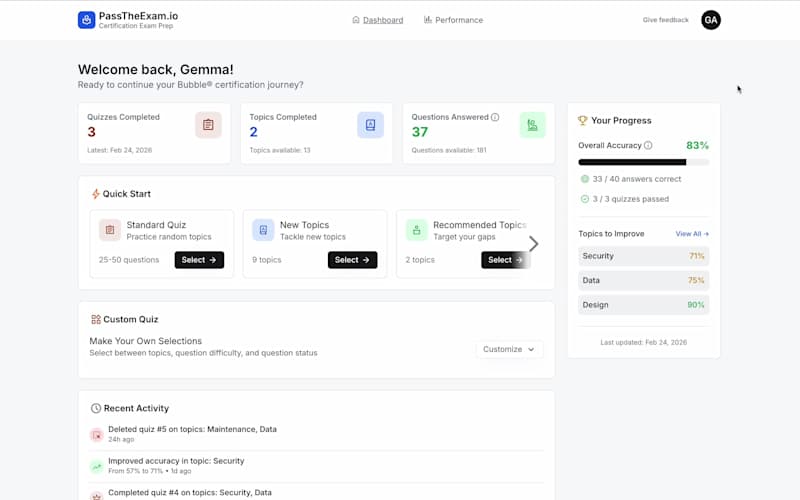800x500 pixels.
Task: Click the Topics Completed book icon
Action: tap(370, 125)
